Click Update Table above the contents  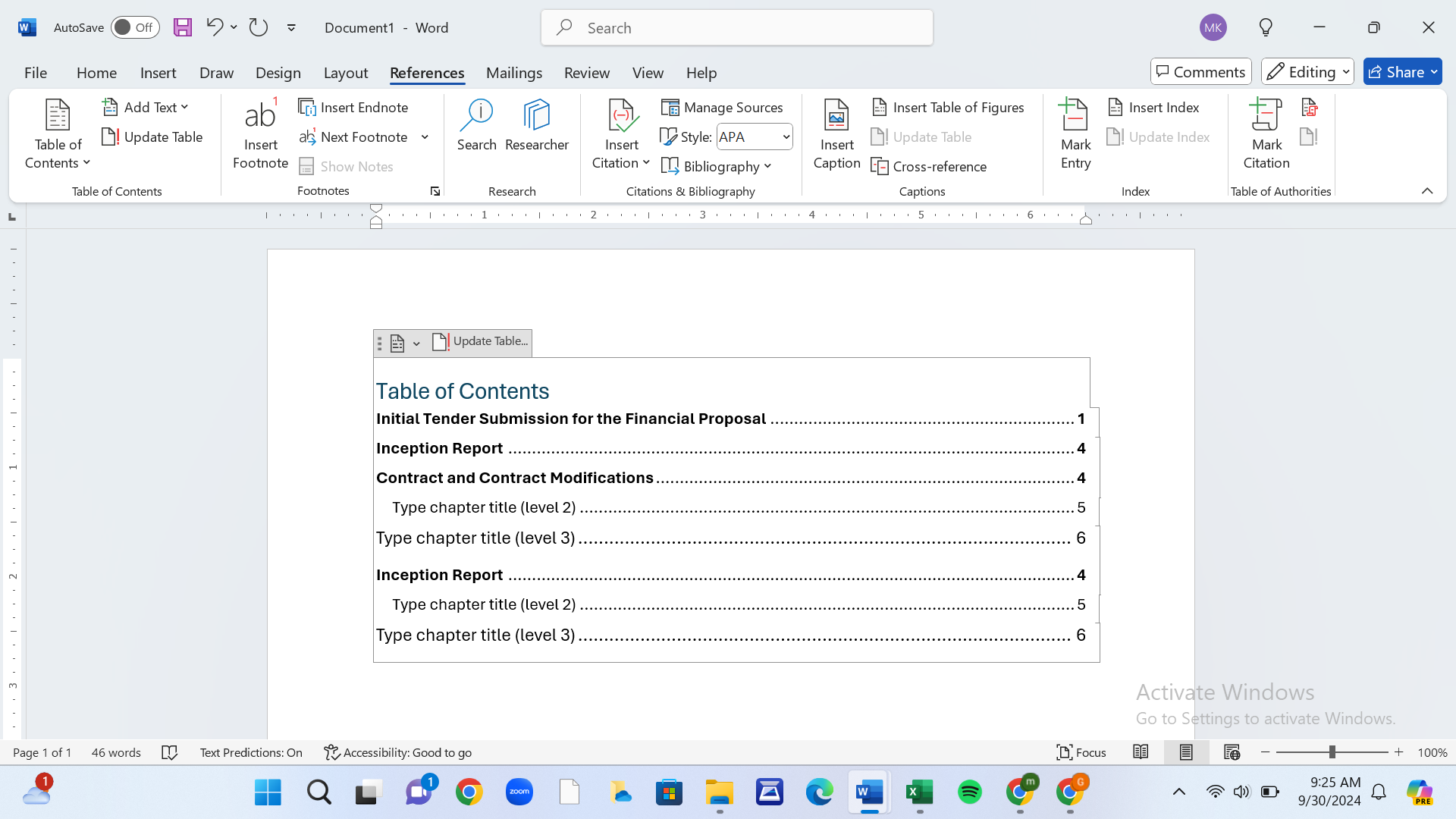pos(481,342)
